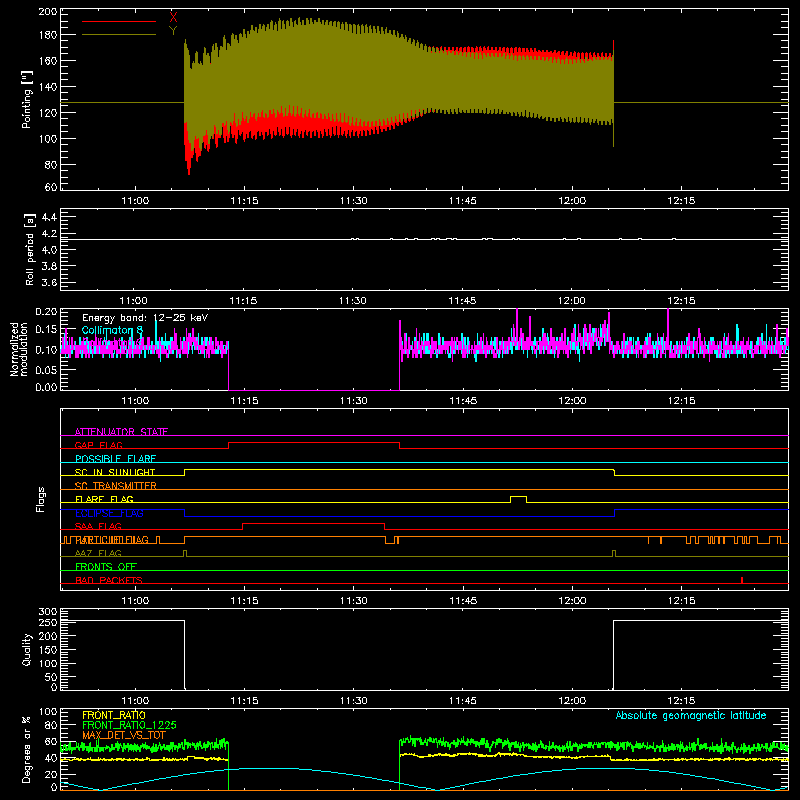Select the SC_TRANSMITTER label
Viewport: 800px width, 800px height.
click(x=115, y=486)
